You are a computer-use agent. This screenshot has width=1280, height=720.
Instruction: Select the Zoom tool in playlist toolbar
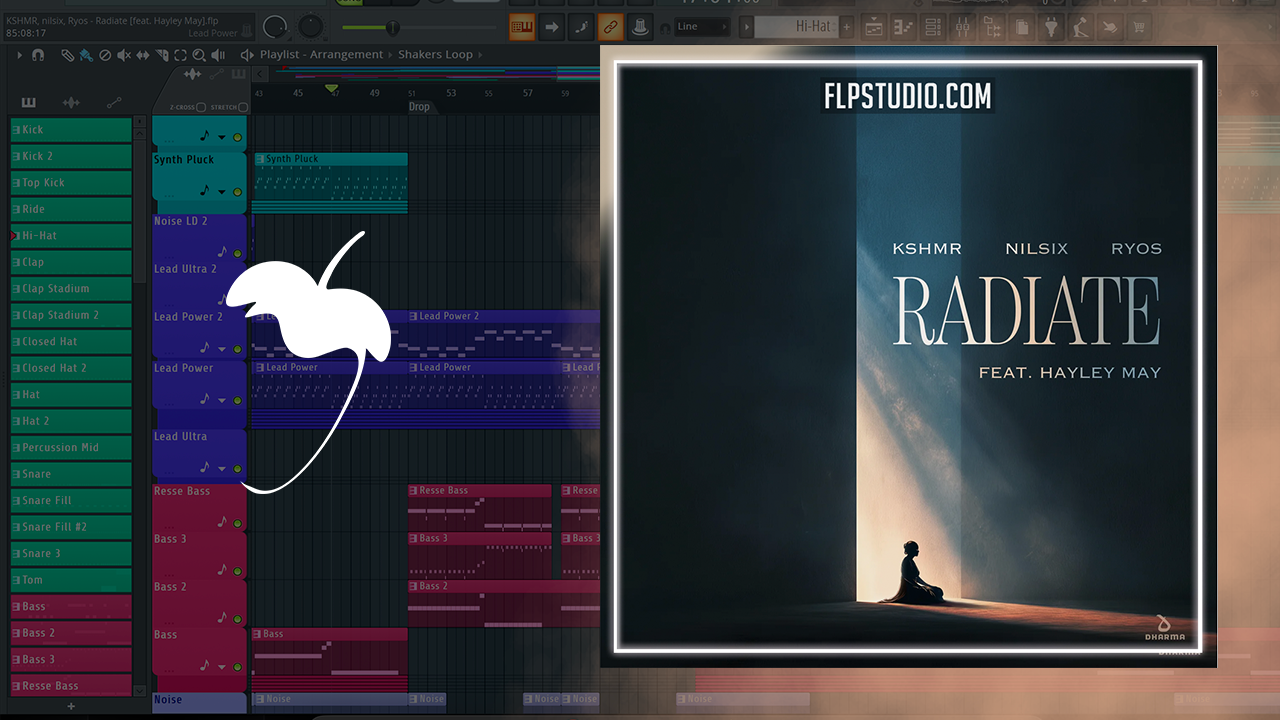[199, 55]
